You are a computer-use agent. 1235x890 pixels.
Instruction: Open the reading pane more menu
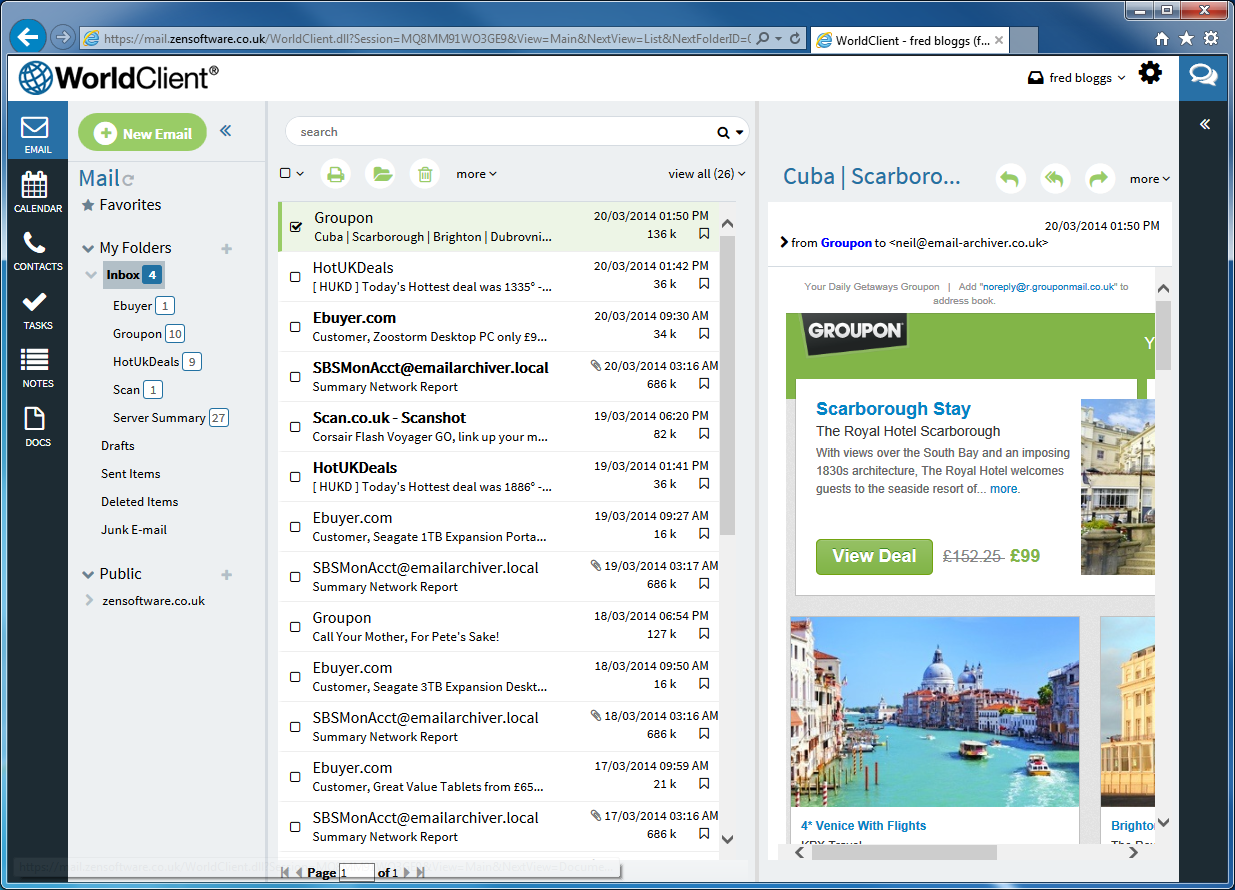click(x=1150, y=179)
